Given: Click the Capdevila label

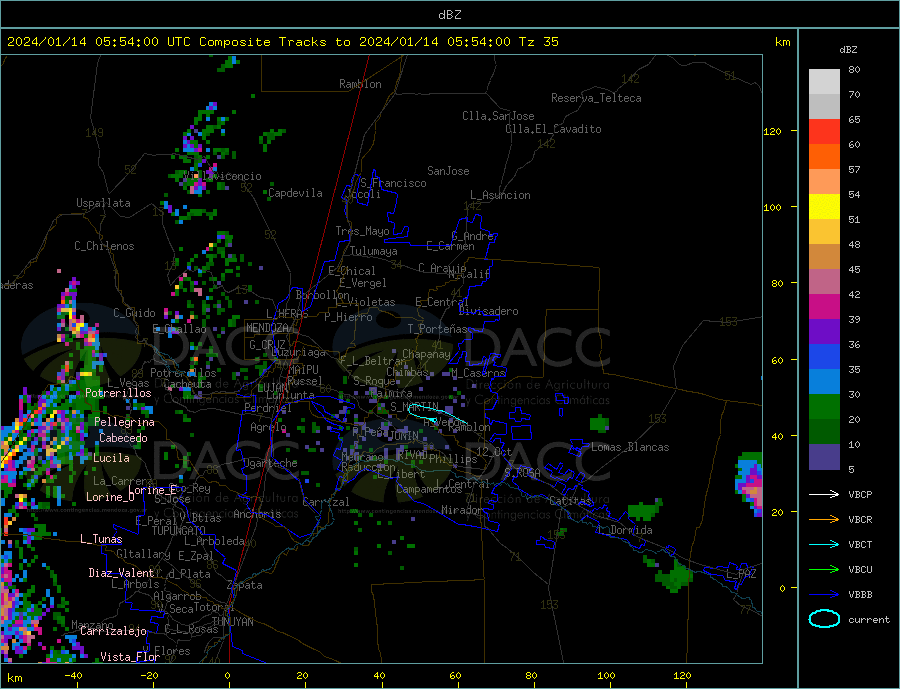Looking at the screenshot, I should (x=295, y=193).
